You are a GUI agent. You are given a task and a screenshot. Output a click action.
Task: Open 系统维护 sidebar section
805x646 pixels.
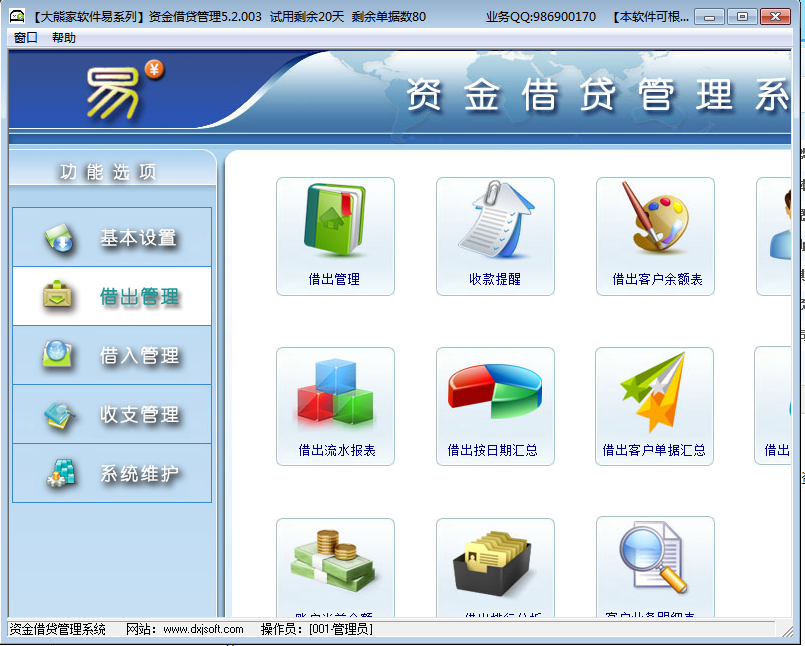tap(112, 474)
